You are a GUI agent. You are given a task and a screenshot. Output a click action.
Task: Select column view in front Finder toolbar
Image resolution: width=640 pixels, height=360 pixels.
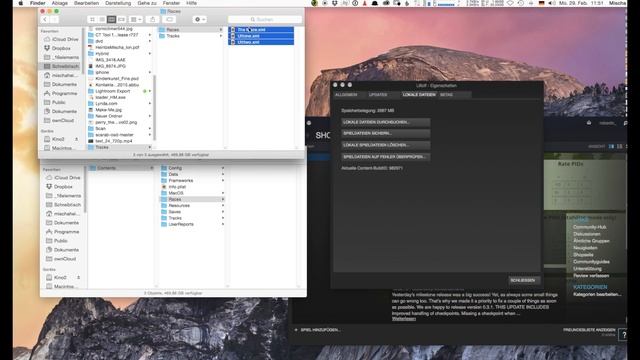point(111,20)
